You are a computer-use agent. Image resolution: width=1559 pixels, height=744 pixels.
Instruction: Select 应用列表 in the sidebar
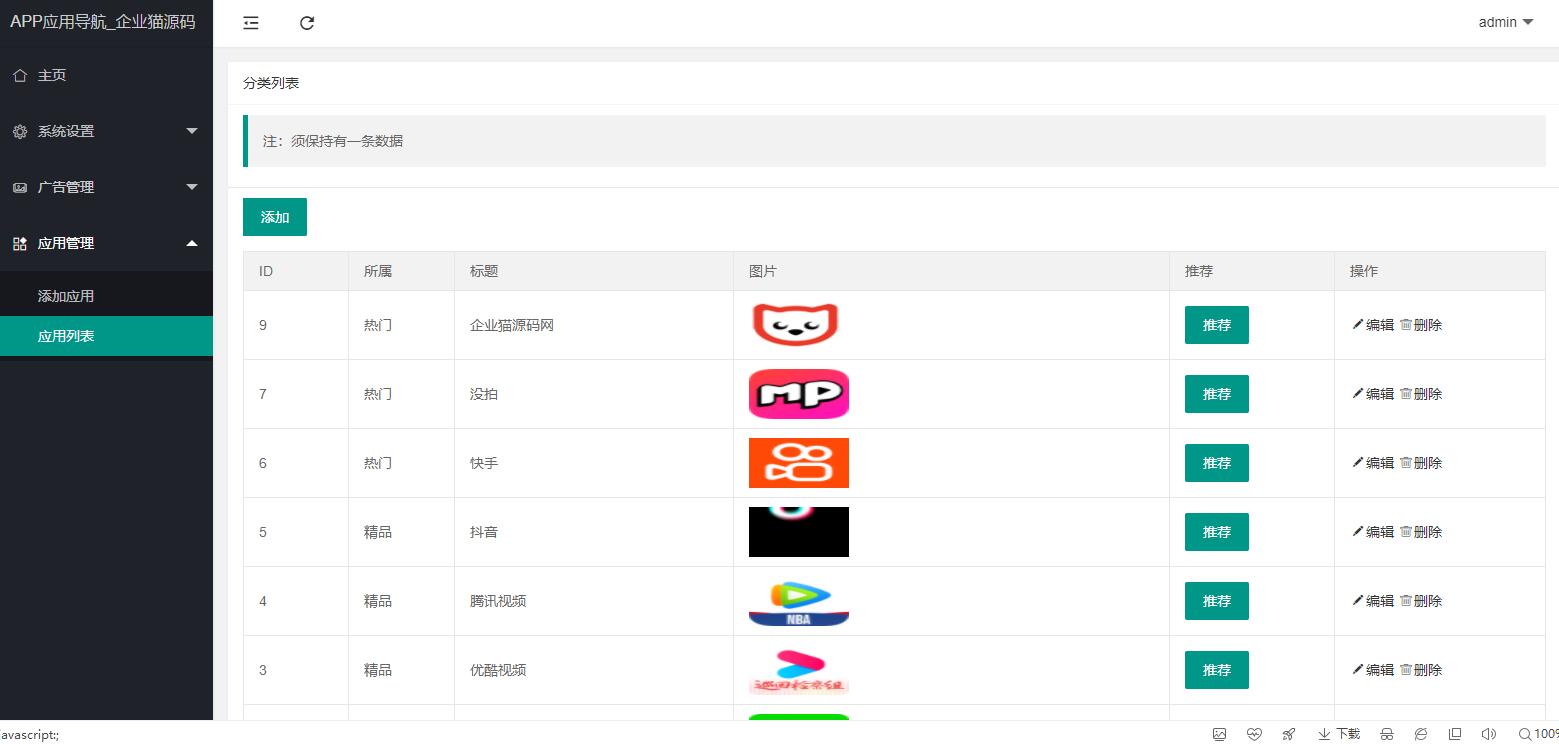[66, 336]
